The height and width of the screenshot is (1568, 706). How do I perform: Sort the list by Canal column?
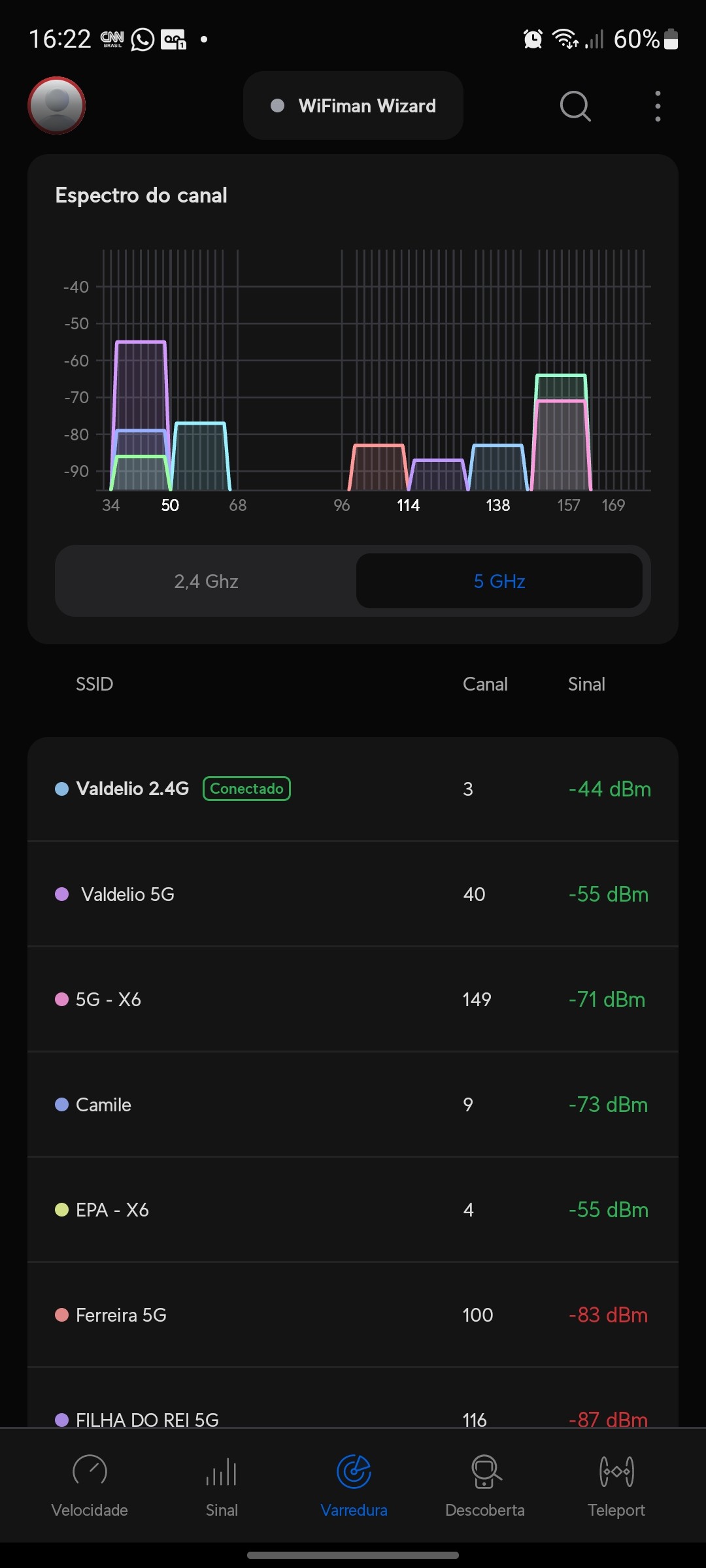pyautogui.click(x=485, y=684)
